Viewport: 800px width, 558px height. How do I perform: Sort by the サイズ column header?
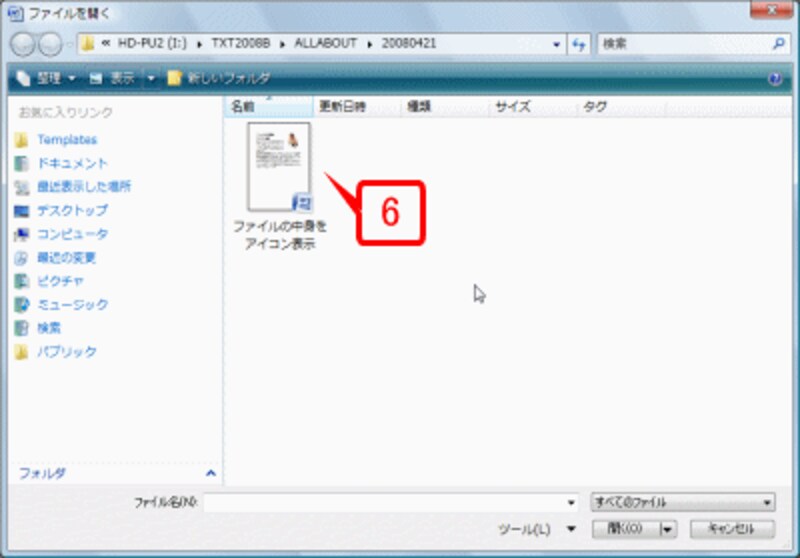click(x=533, y=106)
